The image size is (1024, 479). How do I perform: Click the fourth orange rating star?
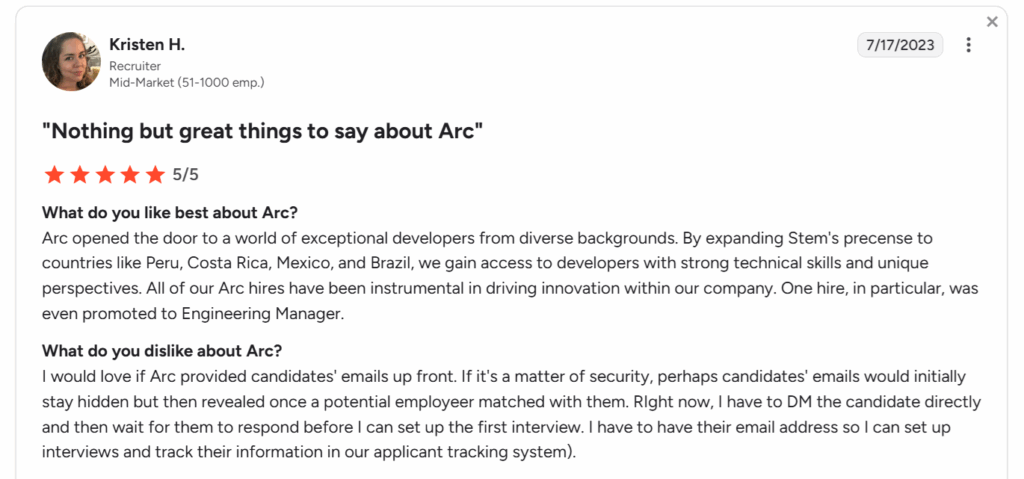point(130,174)
